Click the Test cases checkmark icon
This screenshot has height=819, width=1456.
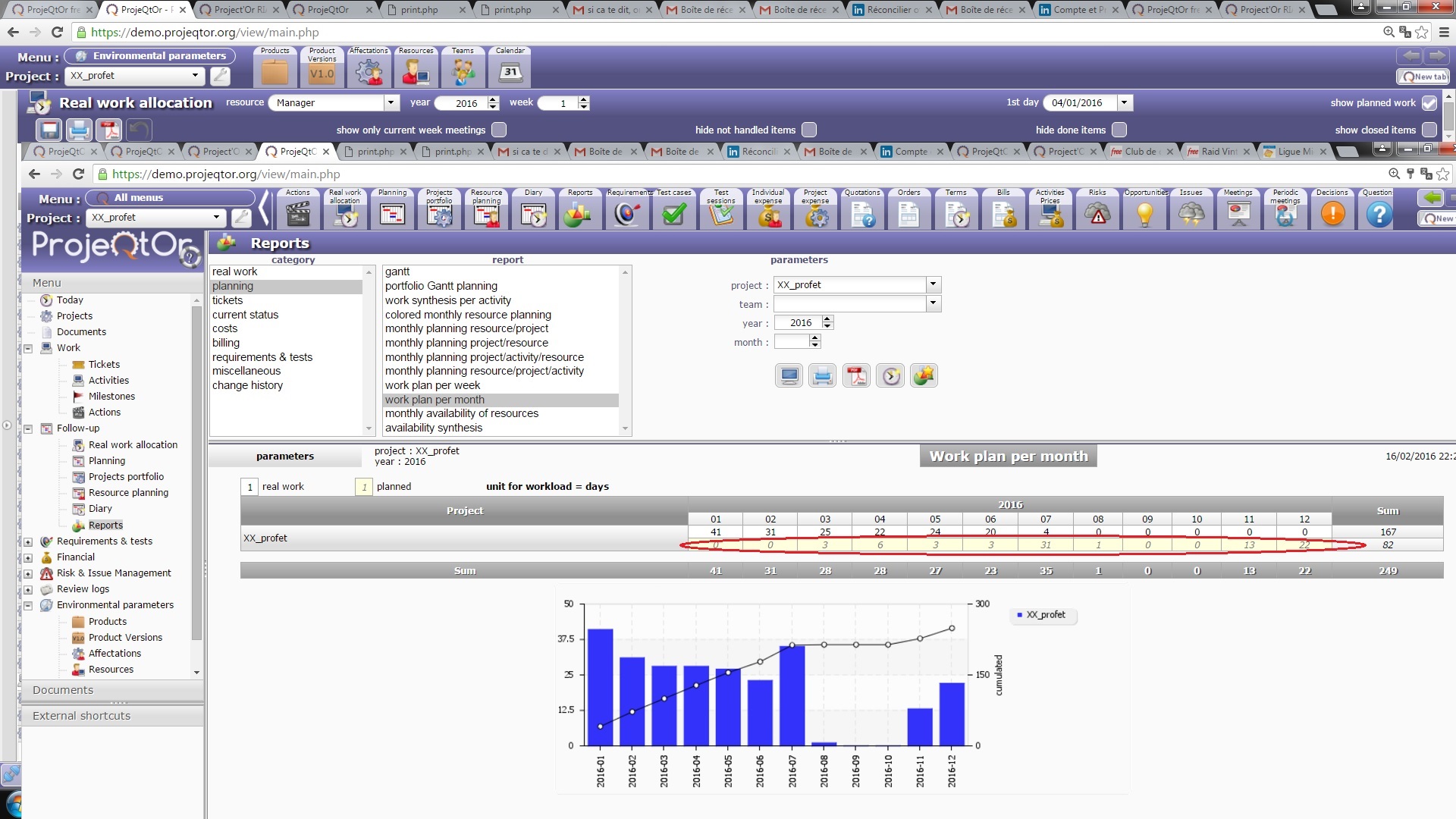pos(673,215)
